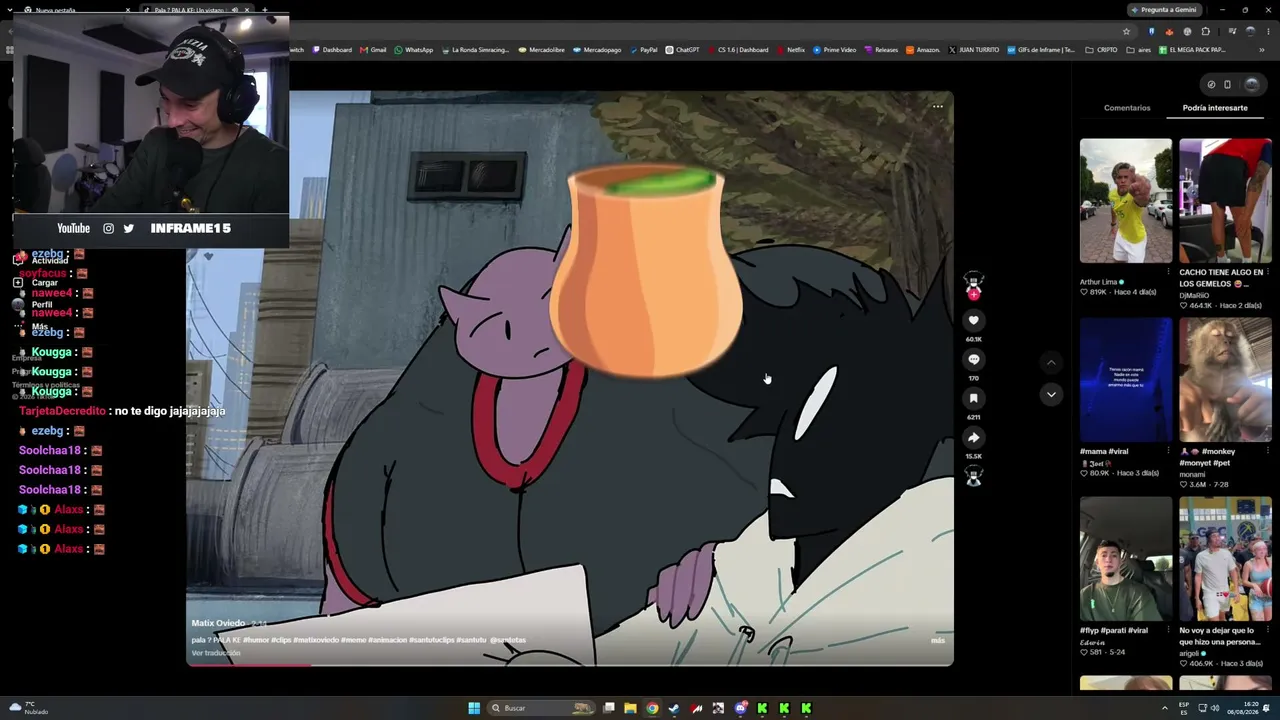
Task: Go to the next video with down arrow
Action: pyautogui.click(x=1051, y=394)
